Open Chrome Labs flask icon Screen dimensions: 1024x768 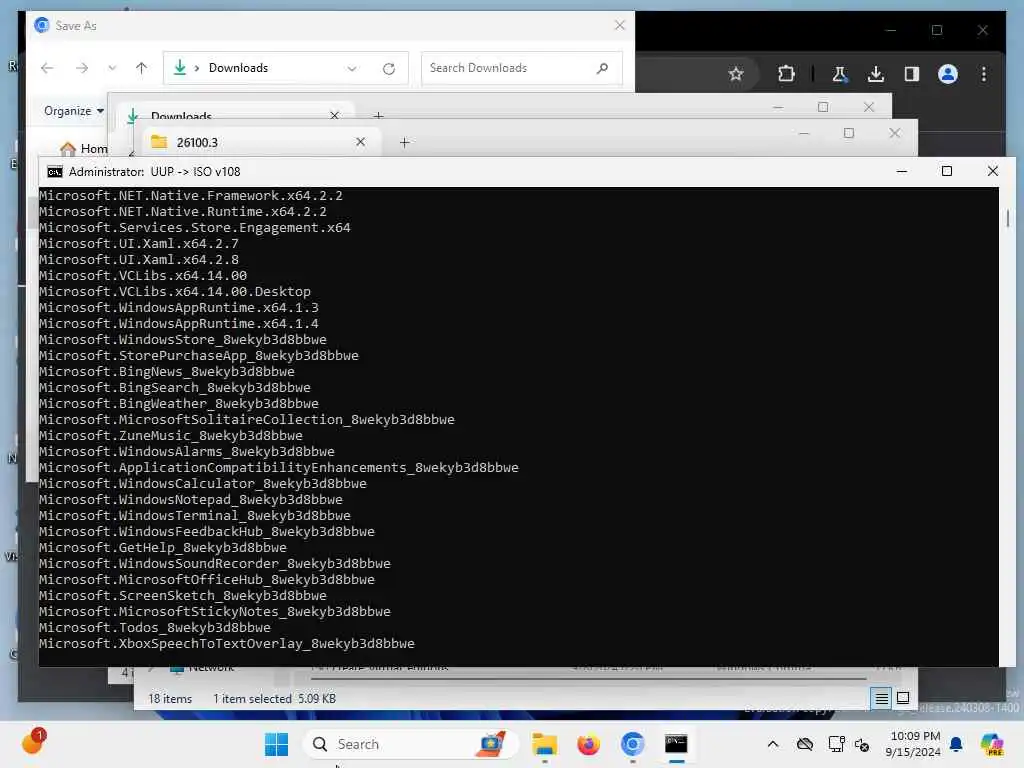840,74
